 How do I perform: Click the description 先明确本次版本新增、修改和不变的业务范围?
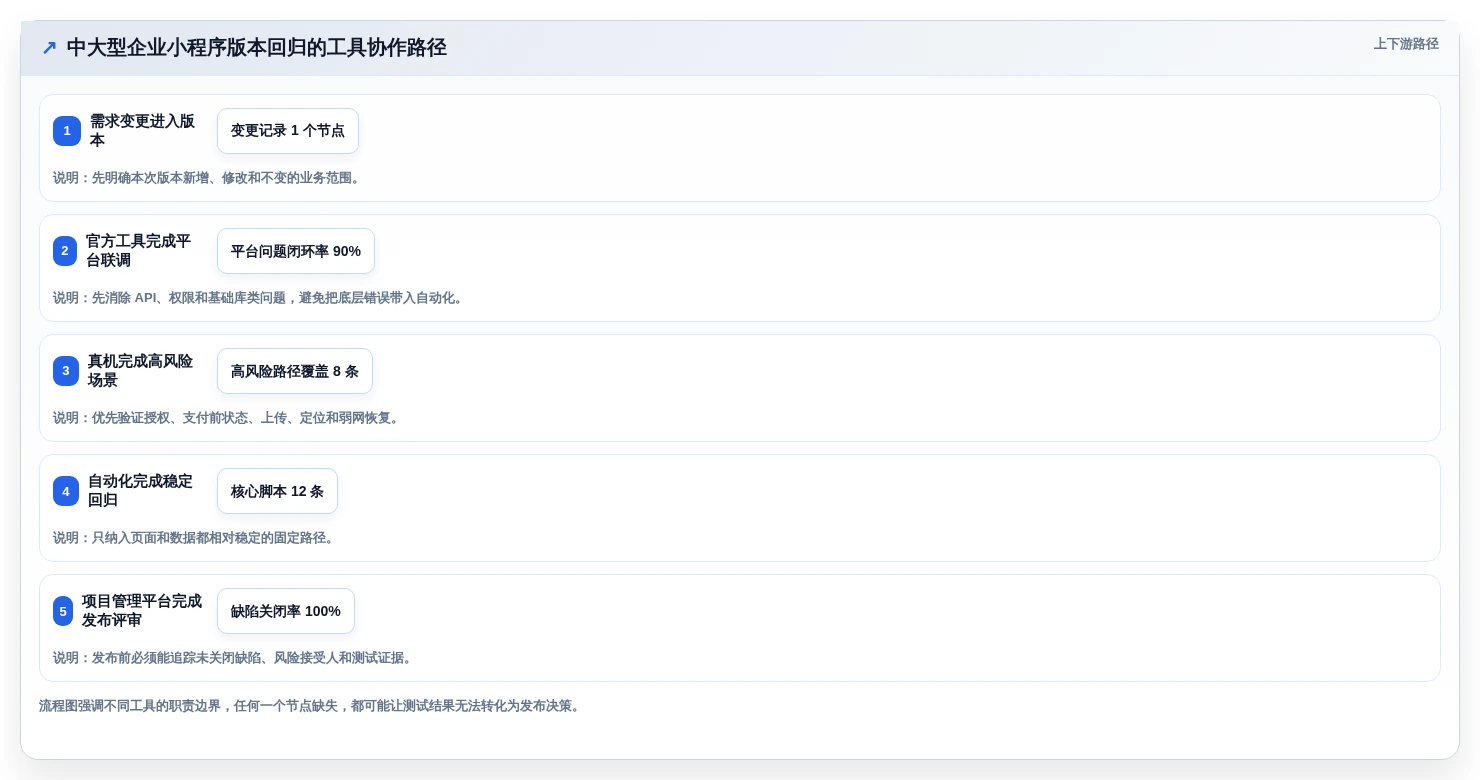click(x=207, y=178)
